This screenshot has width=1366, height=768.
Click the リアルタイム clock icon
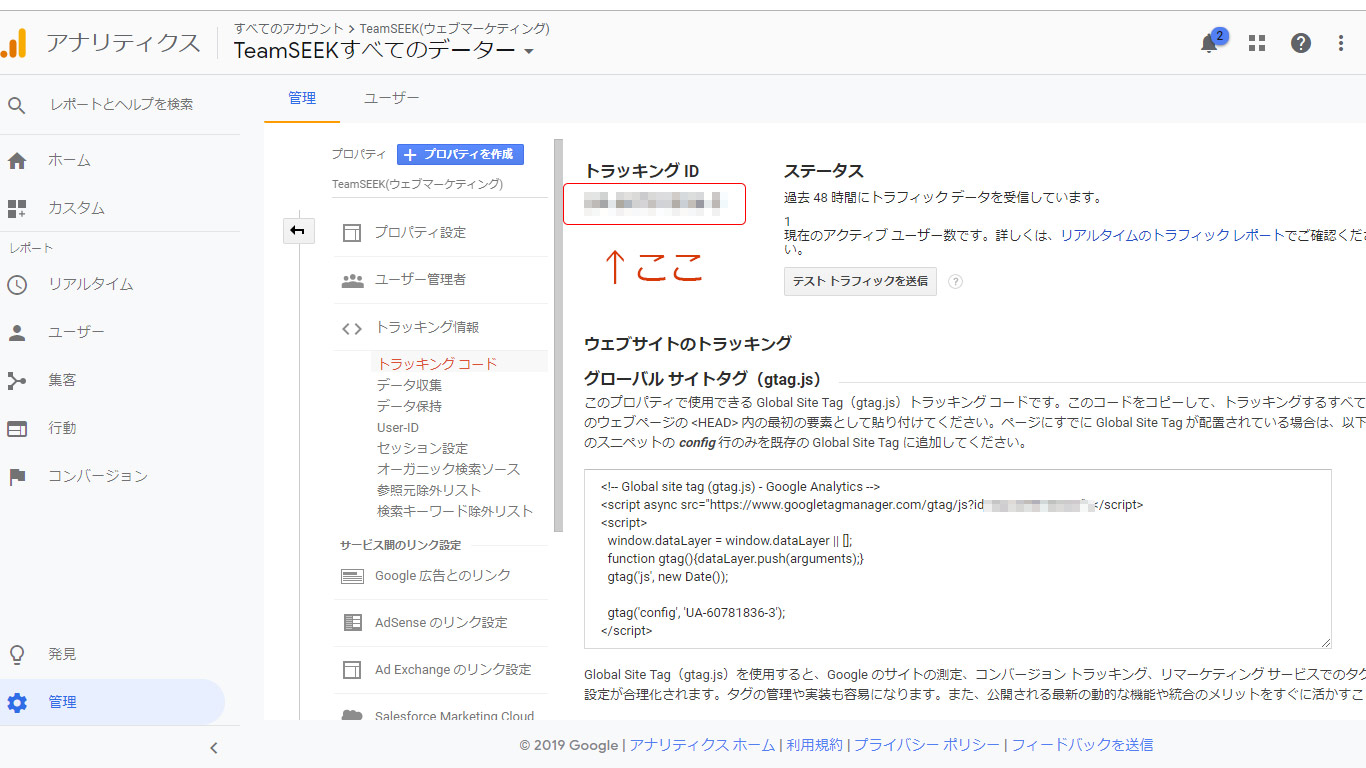click(17, 284)
